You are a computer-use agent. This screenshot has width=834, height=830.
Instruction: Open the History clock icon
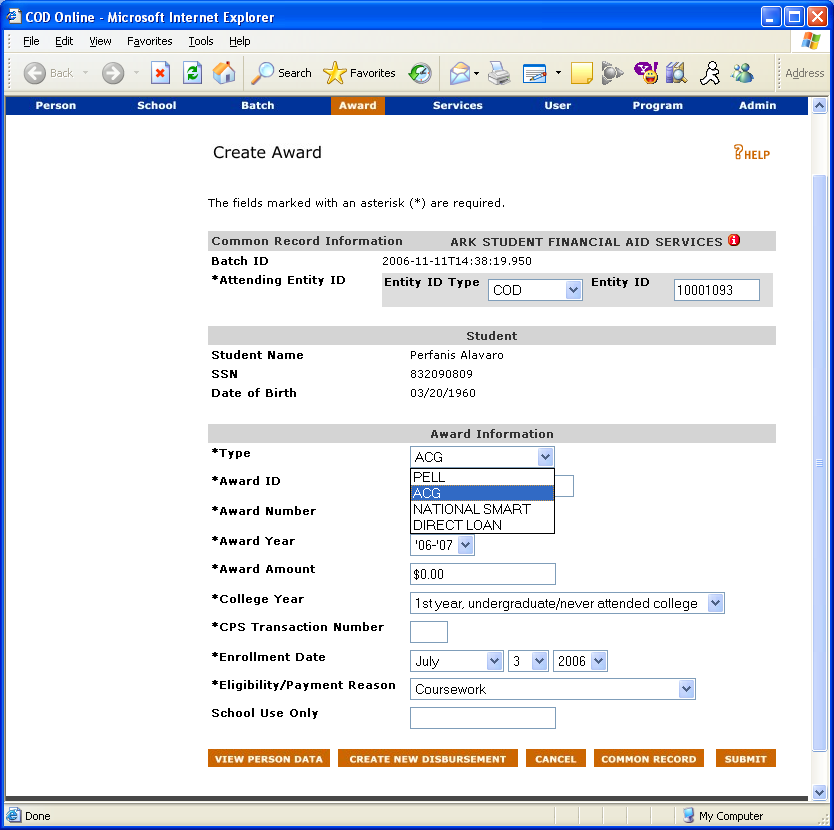pos(420,73)
